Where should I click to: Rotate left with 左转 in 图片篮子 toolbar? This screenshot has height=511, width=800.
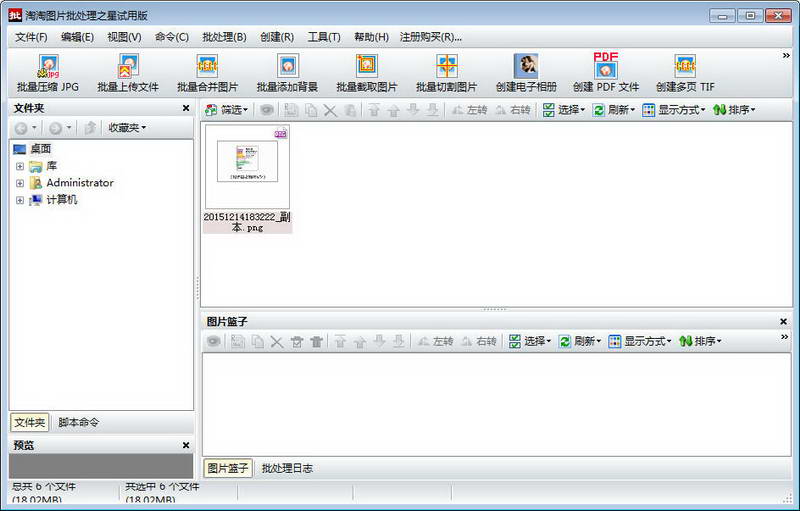pos(435,341)
